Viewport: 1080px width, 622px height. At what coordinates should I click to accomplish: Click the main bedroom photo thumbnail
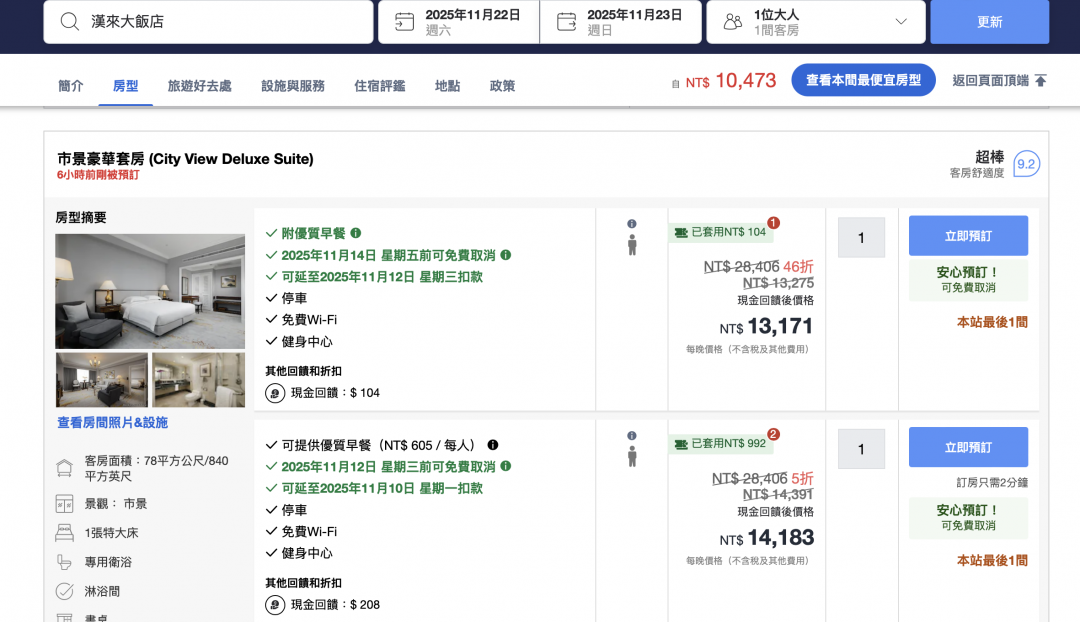[150, 291]
